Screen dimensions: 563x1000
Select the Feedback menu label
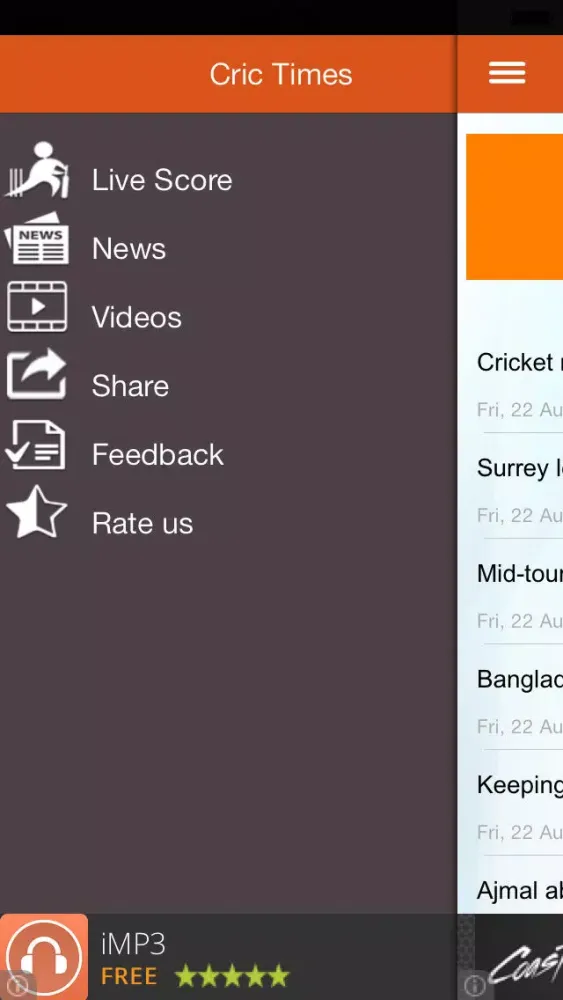[x=157, y=455]
